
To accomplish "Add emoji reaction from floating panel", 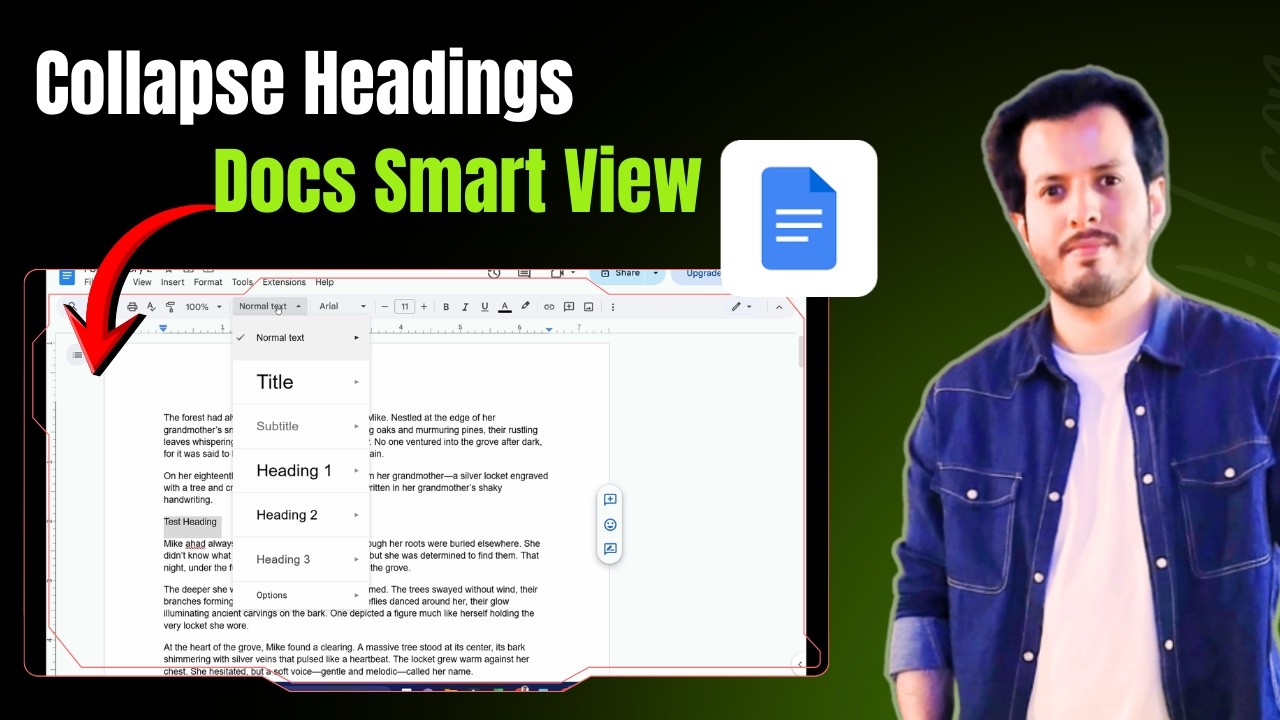I will 610,524.
